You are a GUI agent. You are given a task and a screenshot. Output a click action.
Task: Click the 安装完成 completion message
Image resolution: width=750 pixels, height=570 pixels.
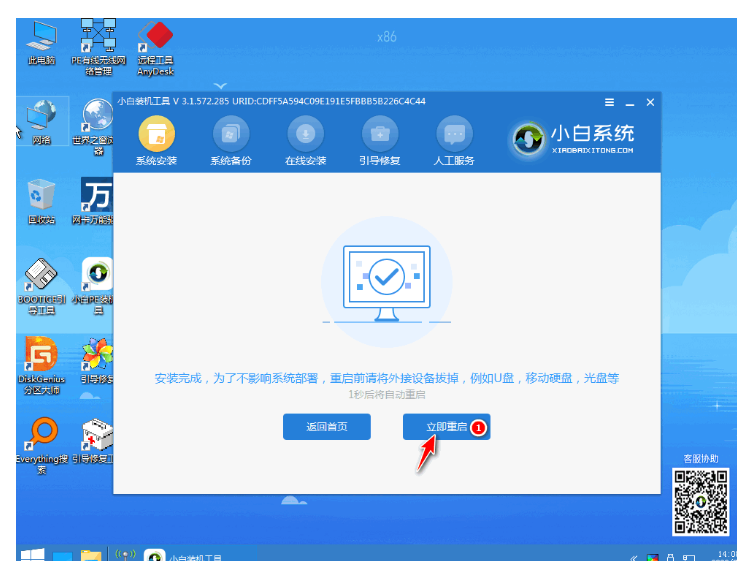pos(386,378)
